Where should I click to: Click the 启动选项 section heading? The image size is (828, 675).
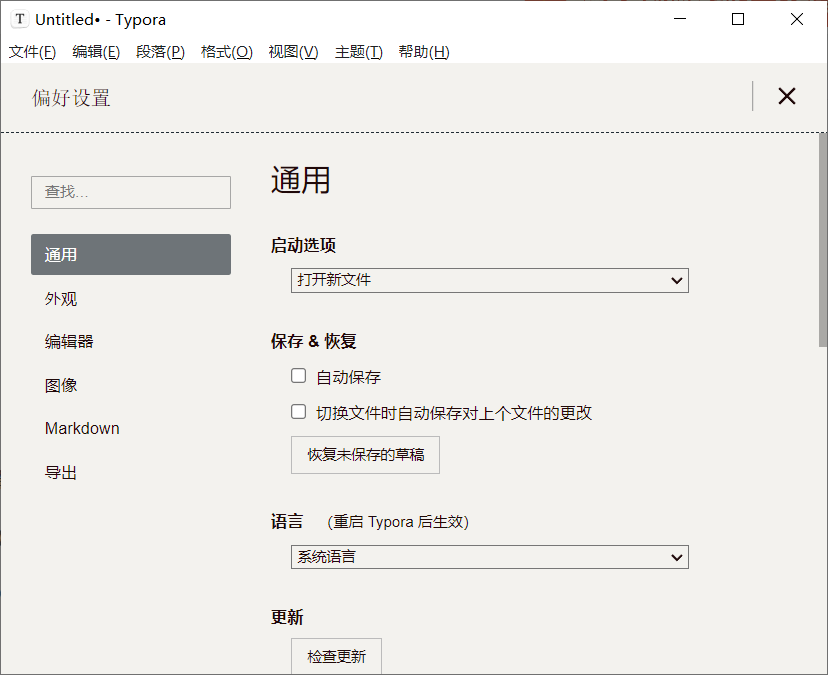(304, 245)
